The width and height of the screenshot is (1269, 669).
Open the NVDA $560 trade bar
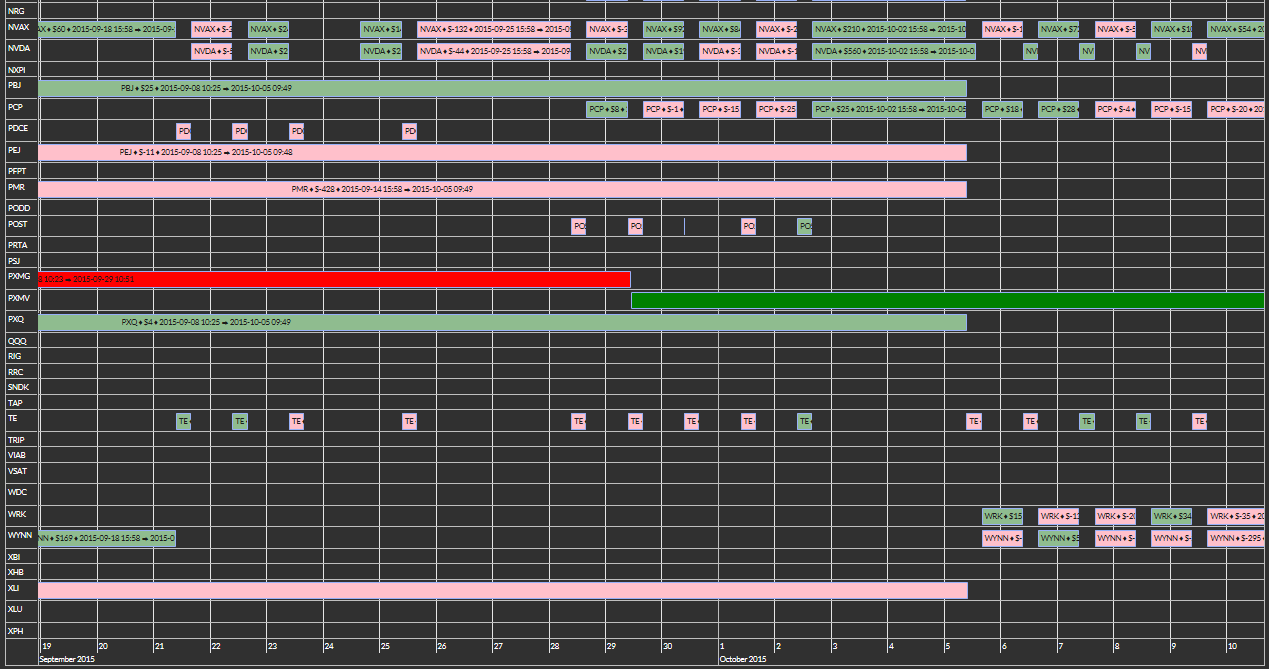894,51
